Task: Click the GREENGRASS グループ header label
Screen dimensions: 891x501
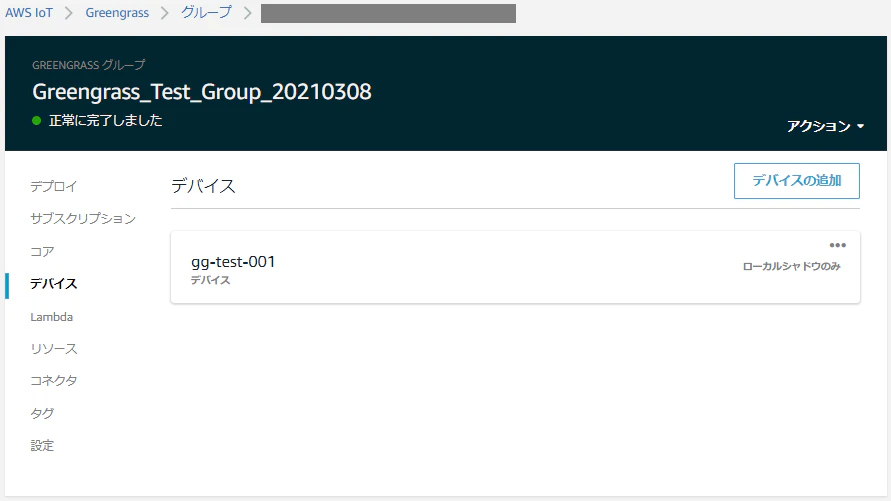Action: pyautogui.click(x=89, y=65)
